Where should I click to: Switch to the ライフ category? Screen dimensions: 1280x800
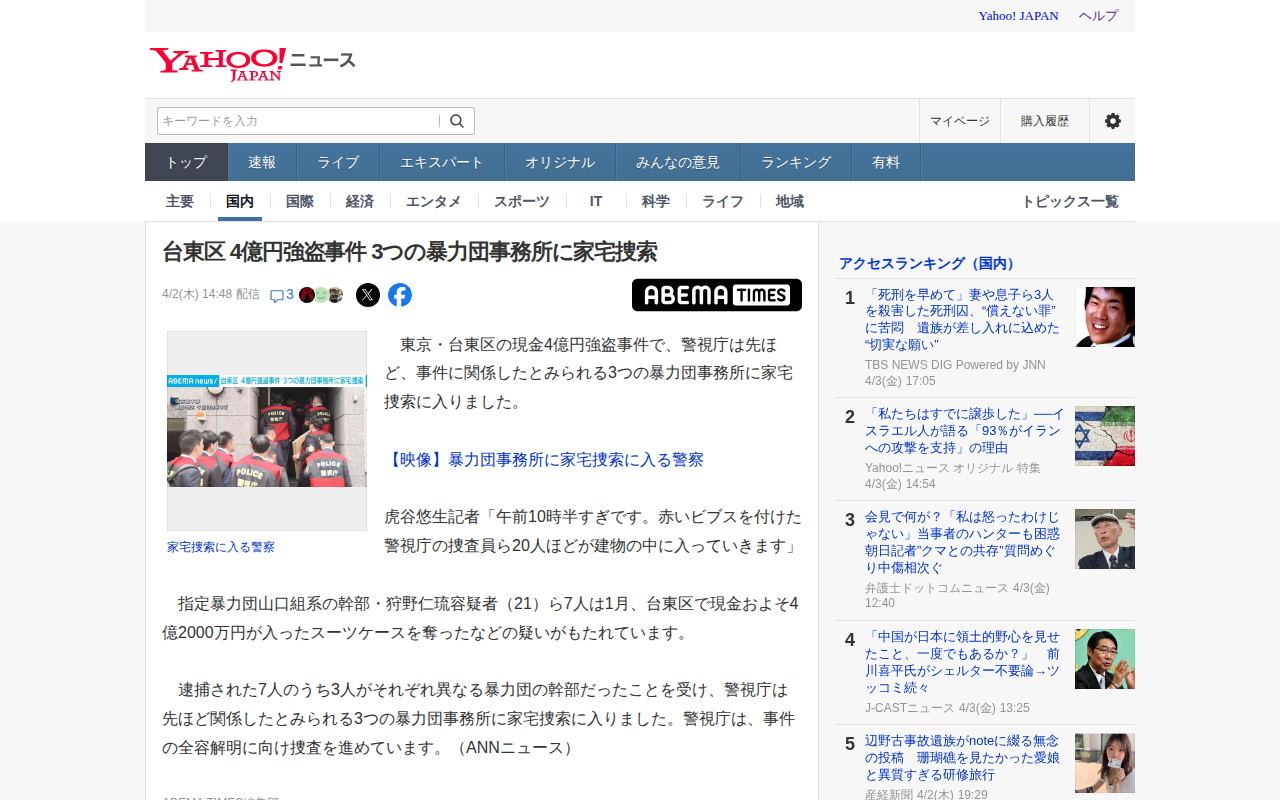[723, 201]
